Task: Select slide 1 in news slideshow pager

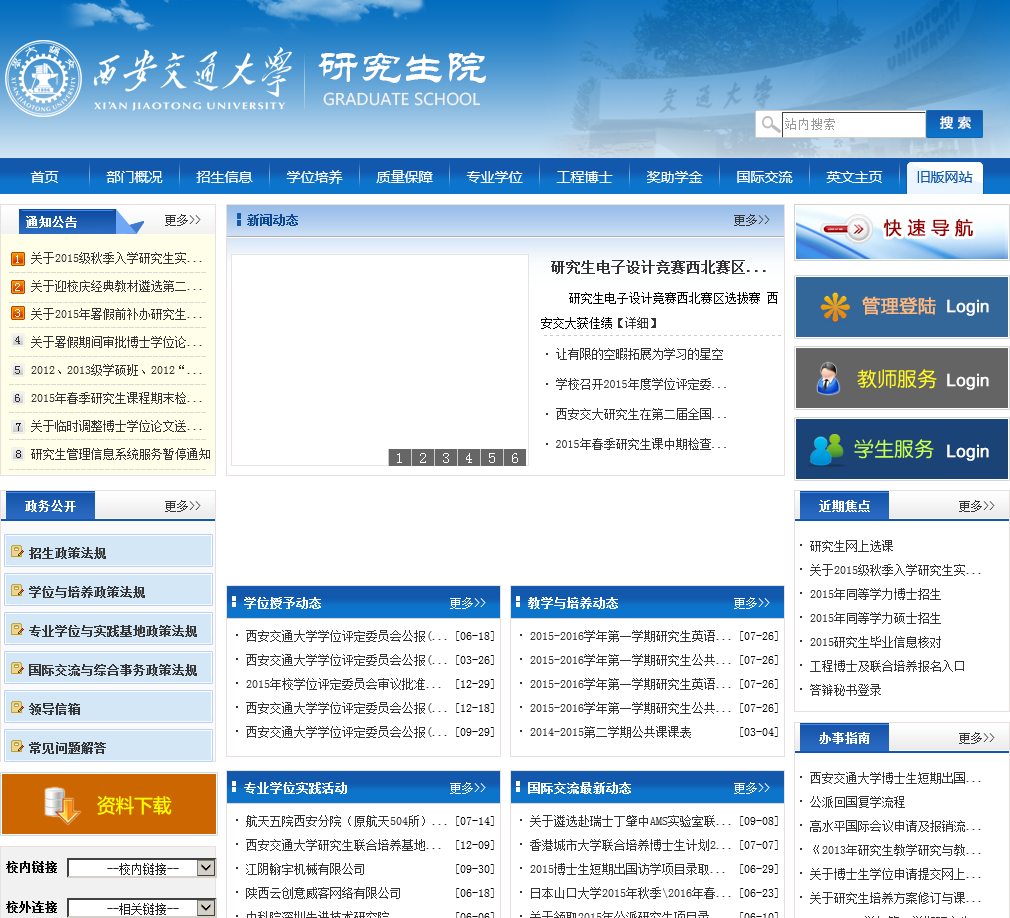Action: point(399,457)
